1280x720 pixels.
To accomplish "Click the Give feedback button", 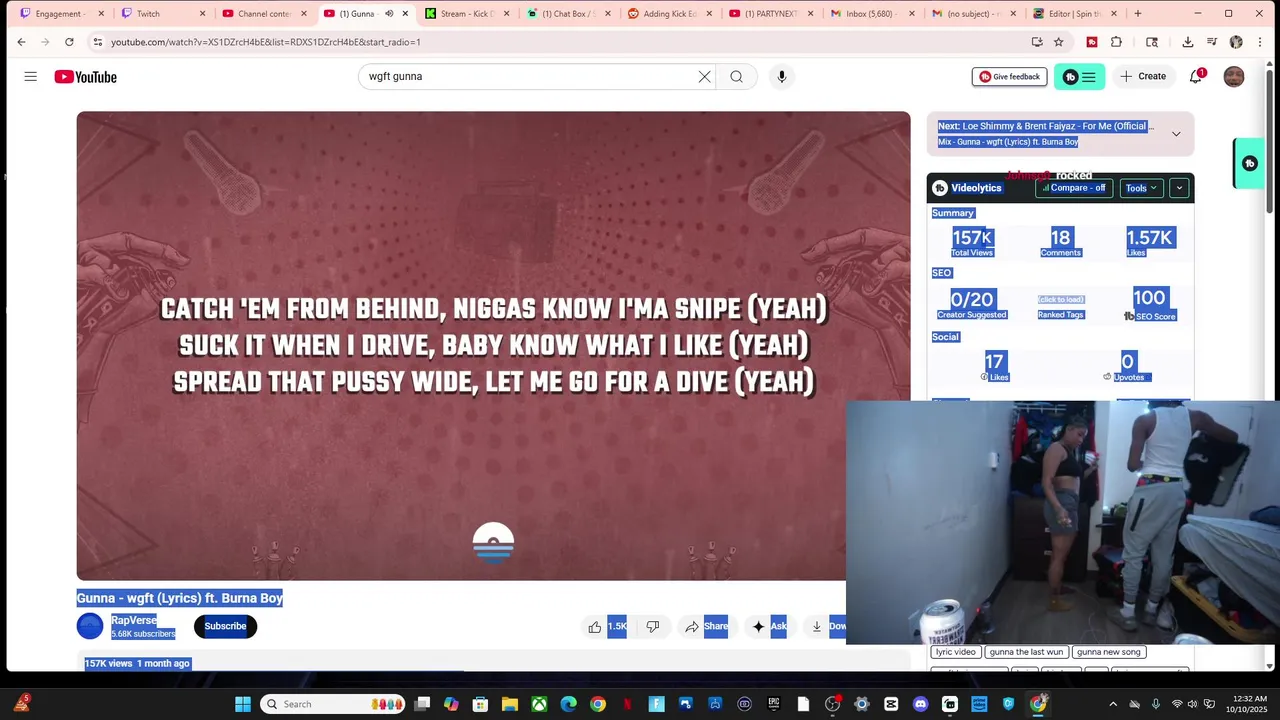I will click(x=1009, y=77).
